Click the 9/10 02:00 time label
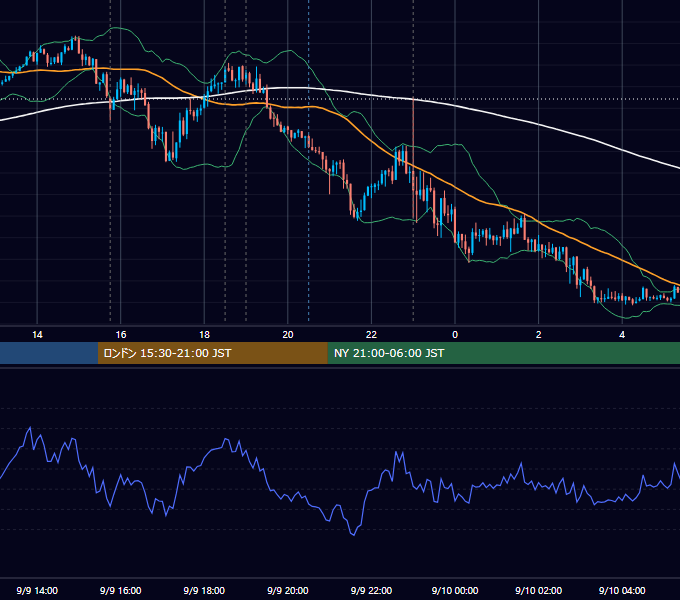 [x=539, y=590]
